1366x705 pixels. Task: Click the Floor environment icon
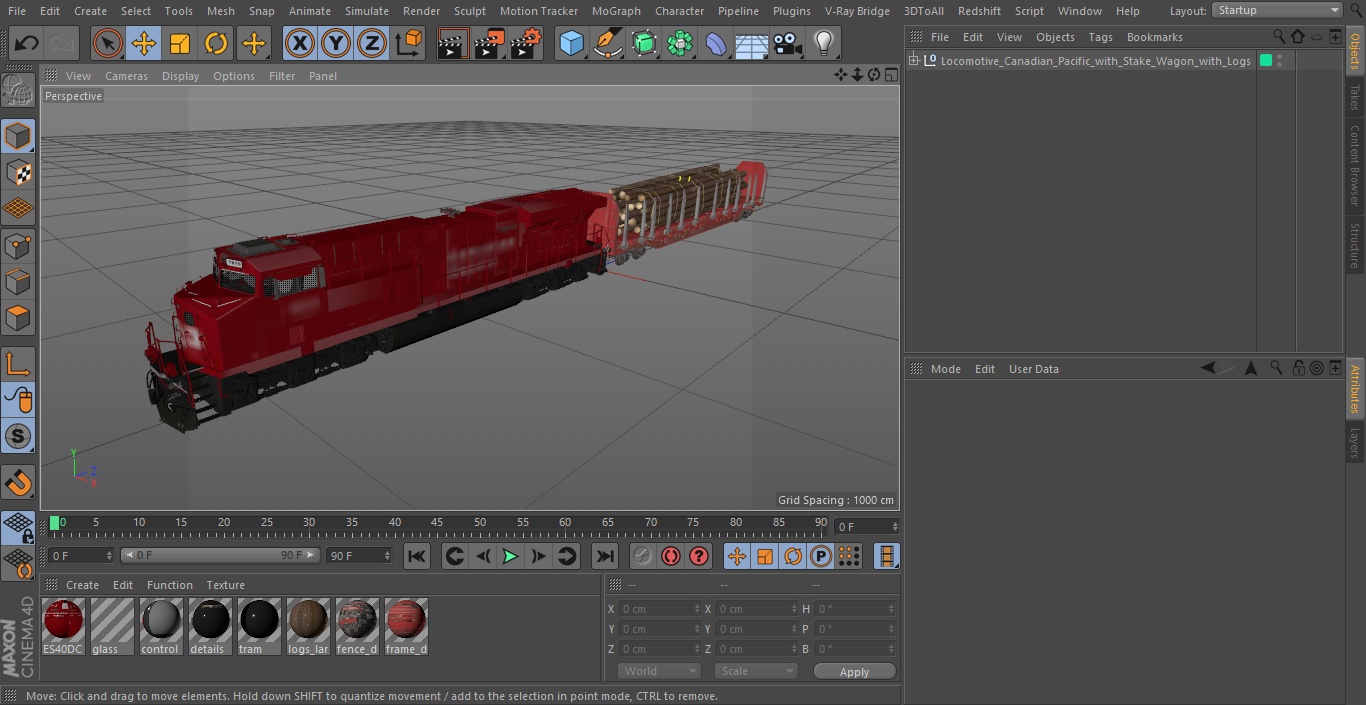tap(752, 43)
